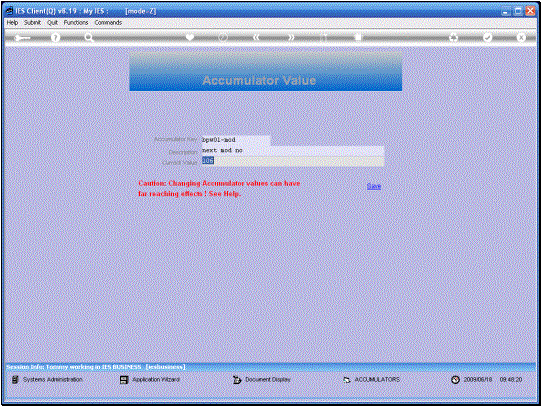Screen dimensions: 541x406
Task: Click the key icon in the toolbar
Action: 22,38
